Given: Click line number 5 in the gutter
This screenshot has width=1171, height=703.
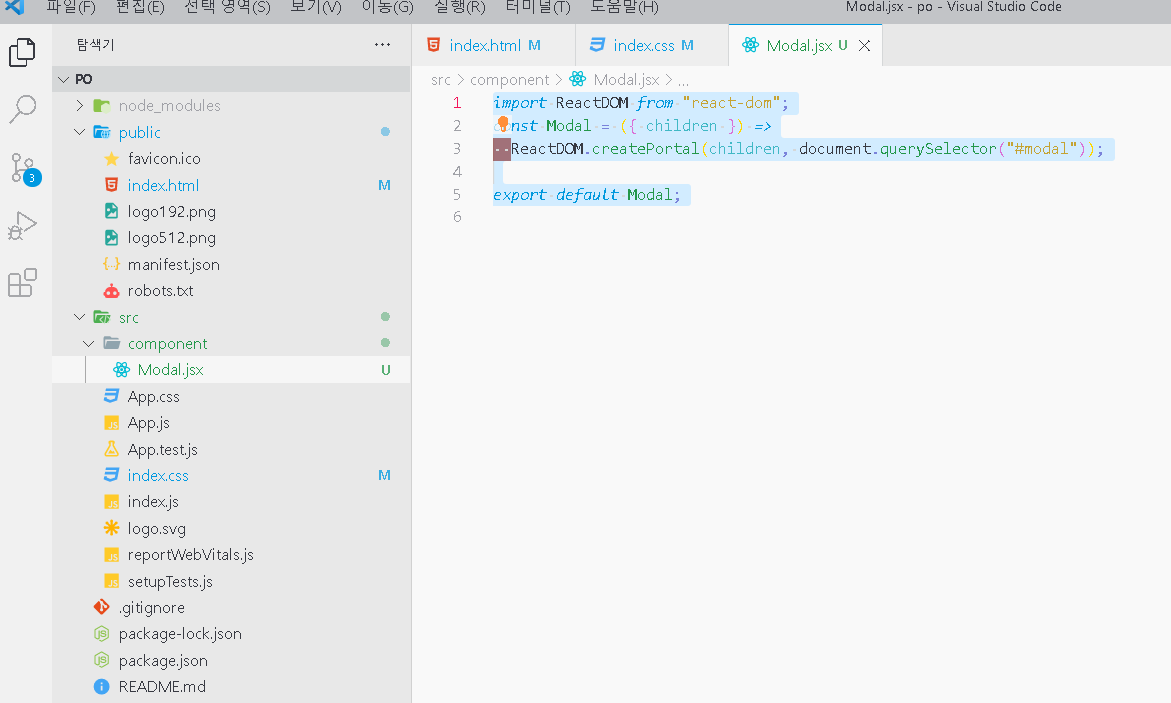Looking at the screenshot, I should pos(457,195).
